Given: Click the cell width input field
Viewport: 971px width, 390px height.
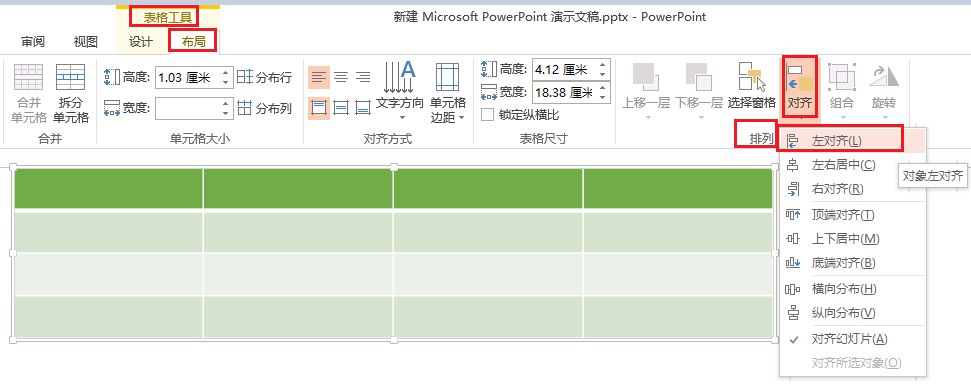Looking at the screenshot, I should click(187, 108).
